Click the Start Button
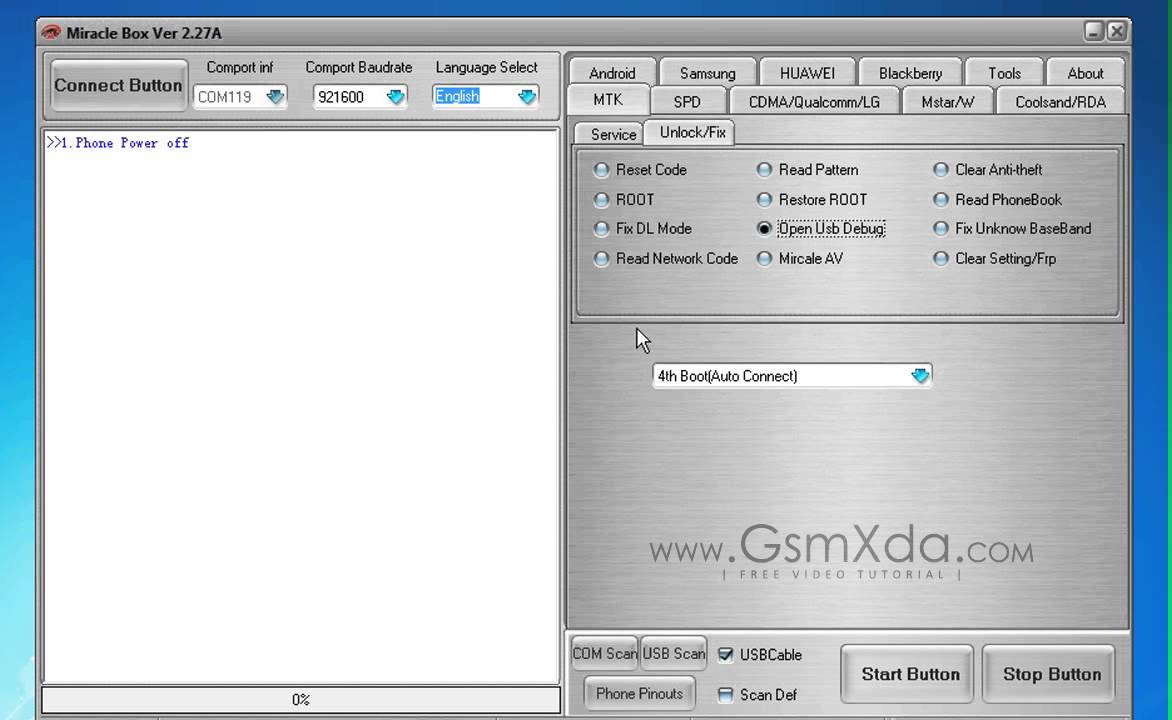The width and height of the screenshot is (1172, 720). click(x=907, y=674)
